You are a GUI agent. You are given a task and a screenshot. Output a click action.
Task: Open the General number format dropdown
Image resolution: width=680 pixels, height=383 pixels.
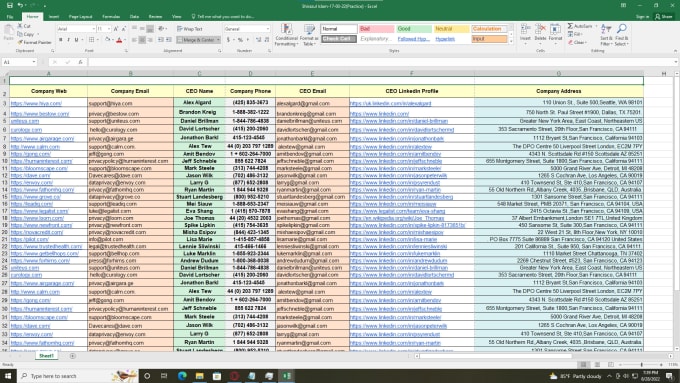point(268,29)
